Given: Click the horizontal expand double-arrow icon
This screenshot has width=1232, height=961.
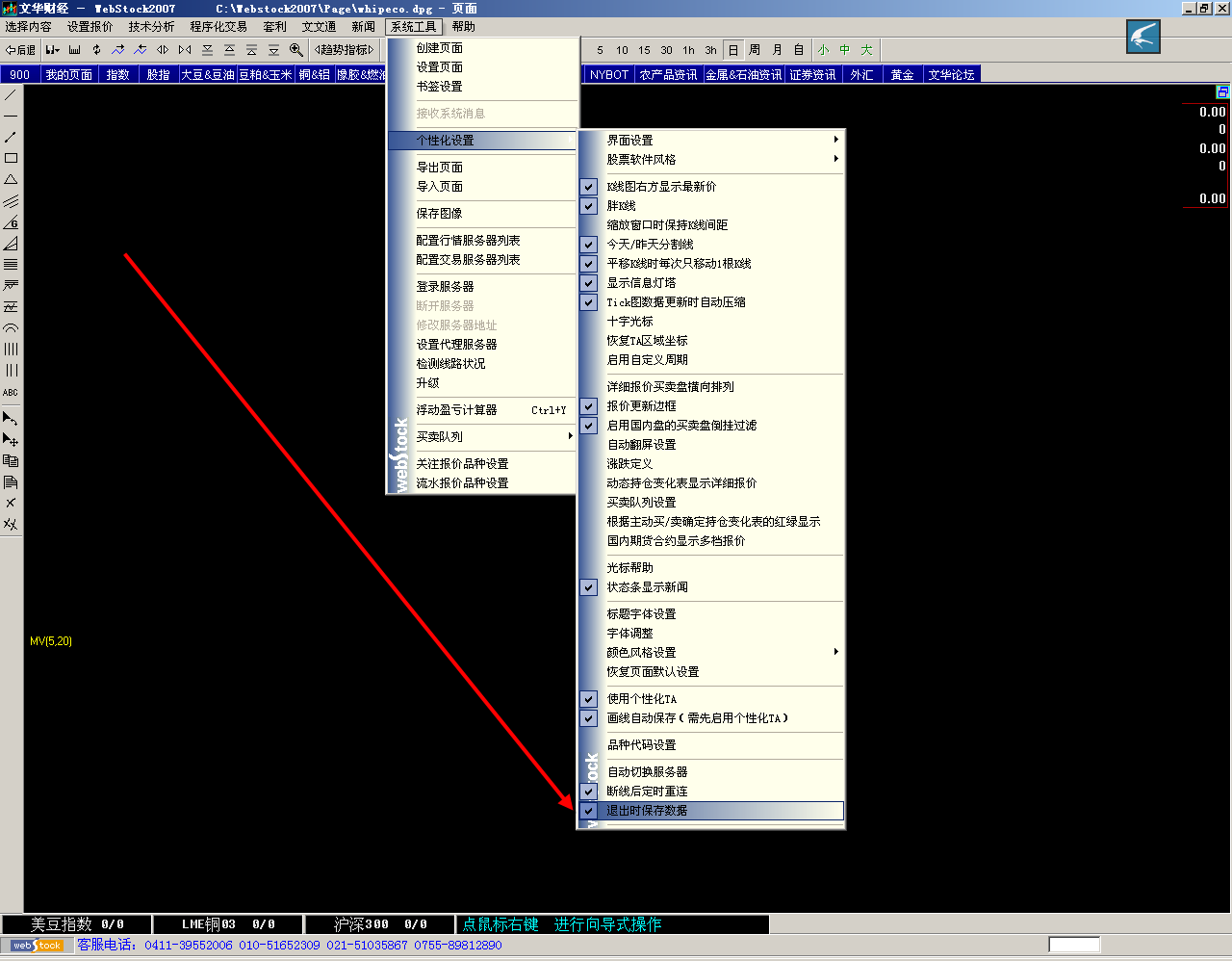Looking at the screenshot, I should point(163,49).
